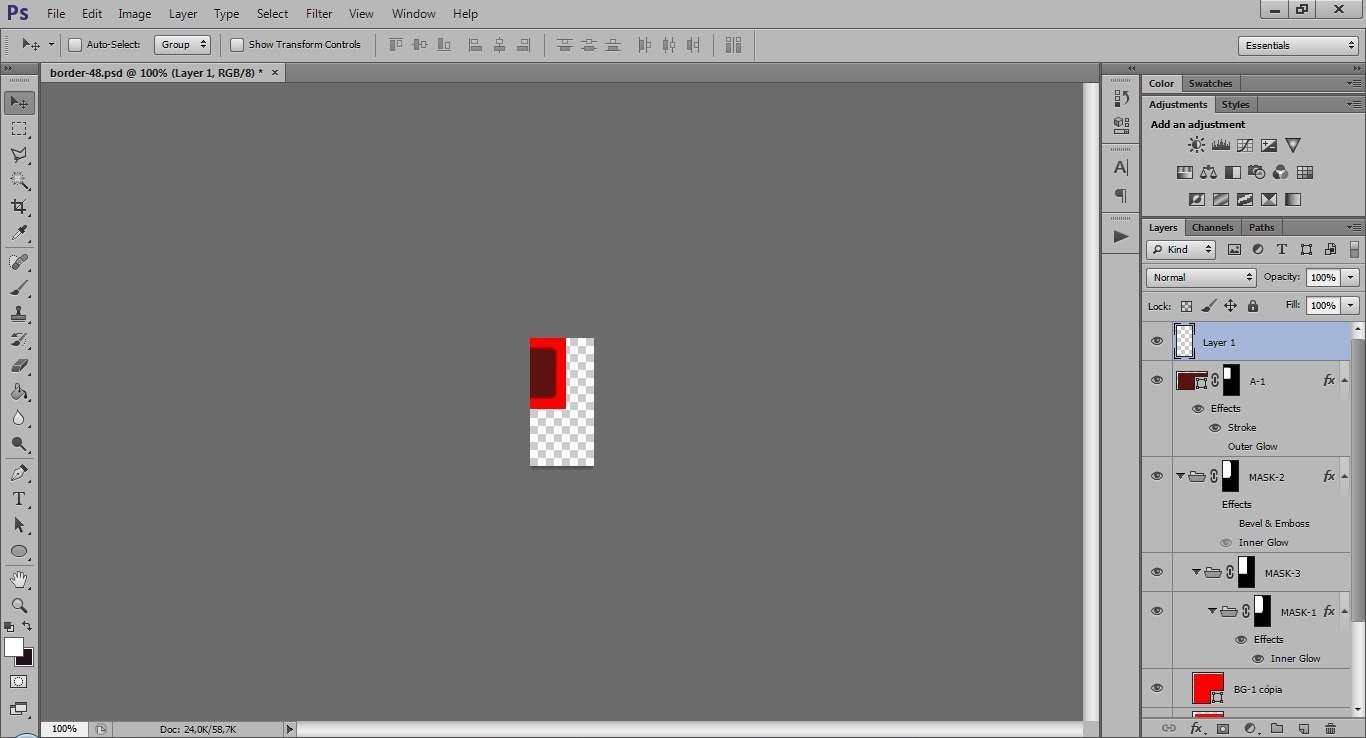The width and height of the screenshot is (1366, 738).
Task: Open the Layer menu
Action: coord(183,14)
